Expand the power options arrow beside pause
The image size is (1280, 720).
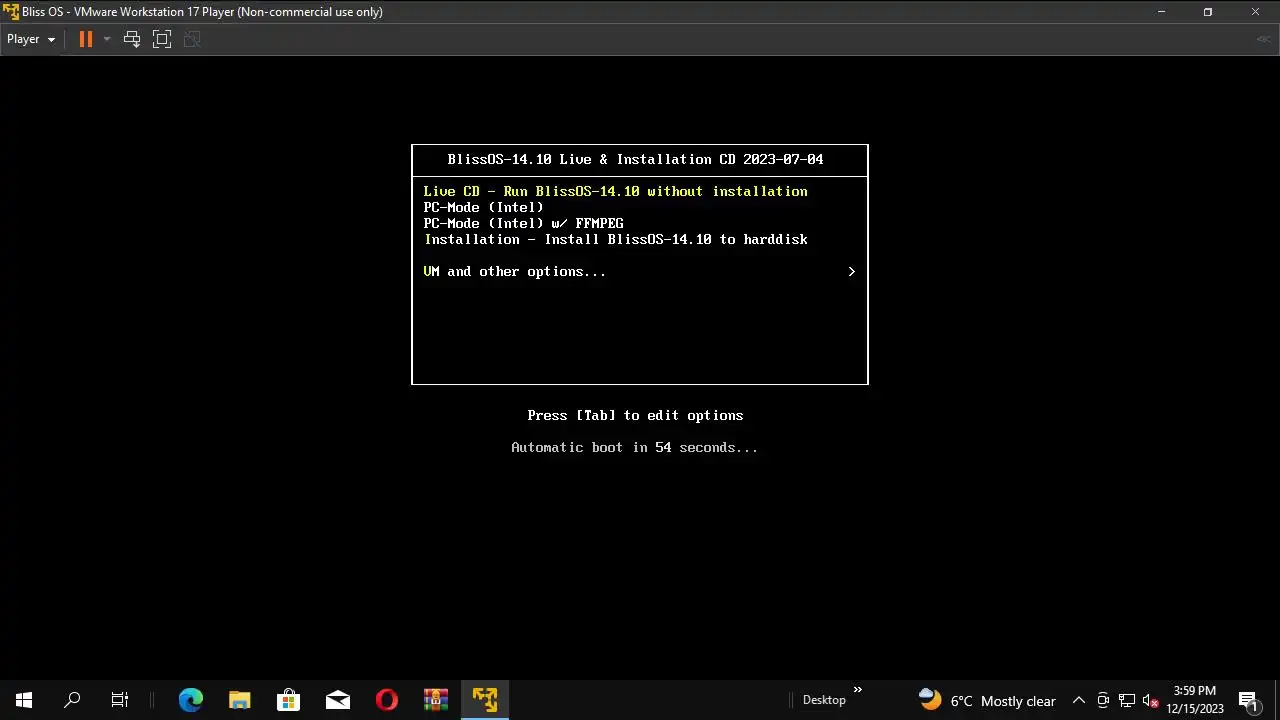click(x=106, y=39)
